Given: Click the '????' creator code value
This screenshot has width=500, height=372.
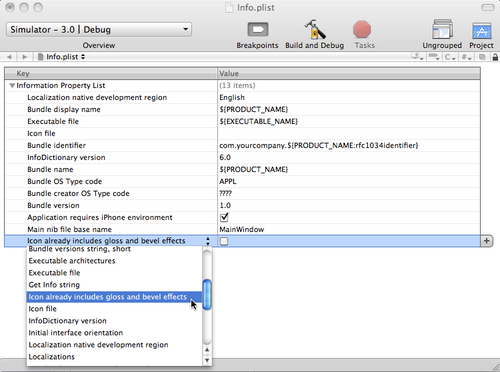Looking at the screenshot, I should [x=349, y=194].
